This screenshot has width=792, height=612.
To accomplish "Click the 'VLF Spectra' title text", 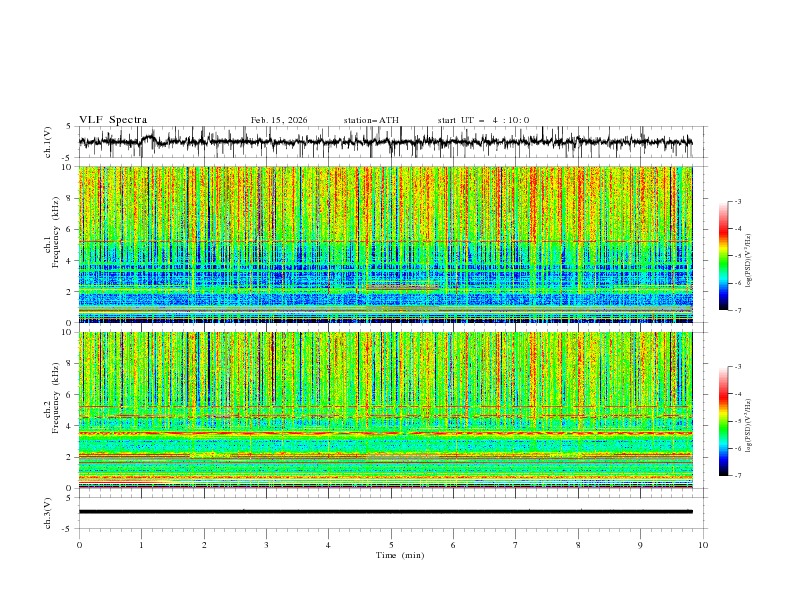I will [x=113, y=120].
